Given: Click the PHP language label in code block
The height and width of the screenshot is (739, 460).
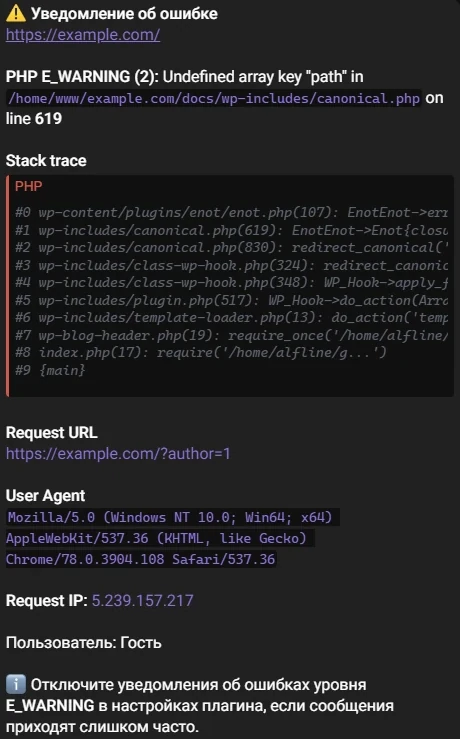Looking at the screenshot, I should pyautogui.click(x=28, y=186).
